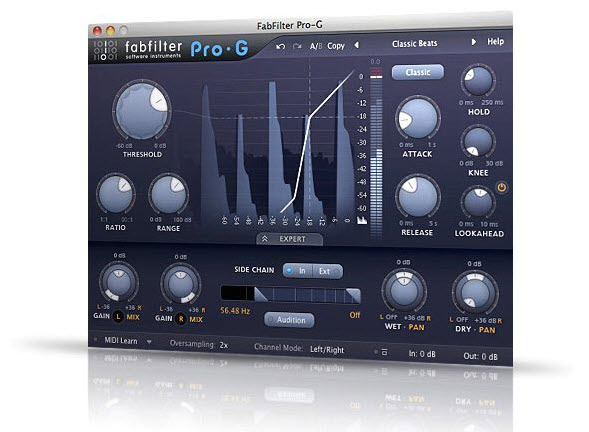Select the Ext side chain option
The width and height of the screenshot is (589, 432).
tap(328, 271)
